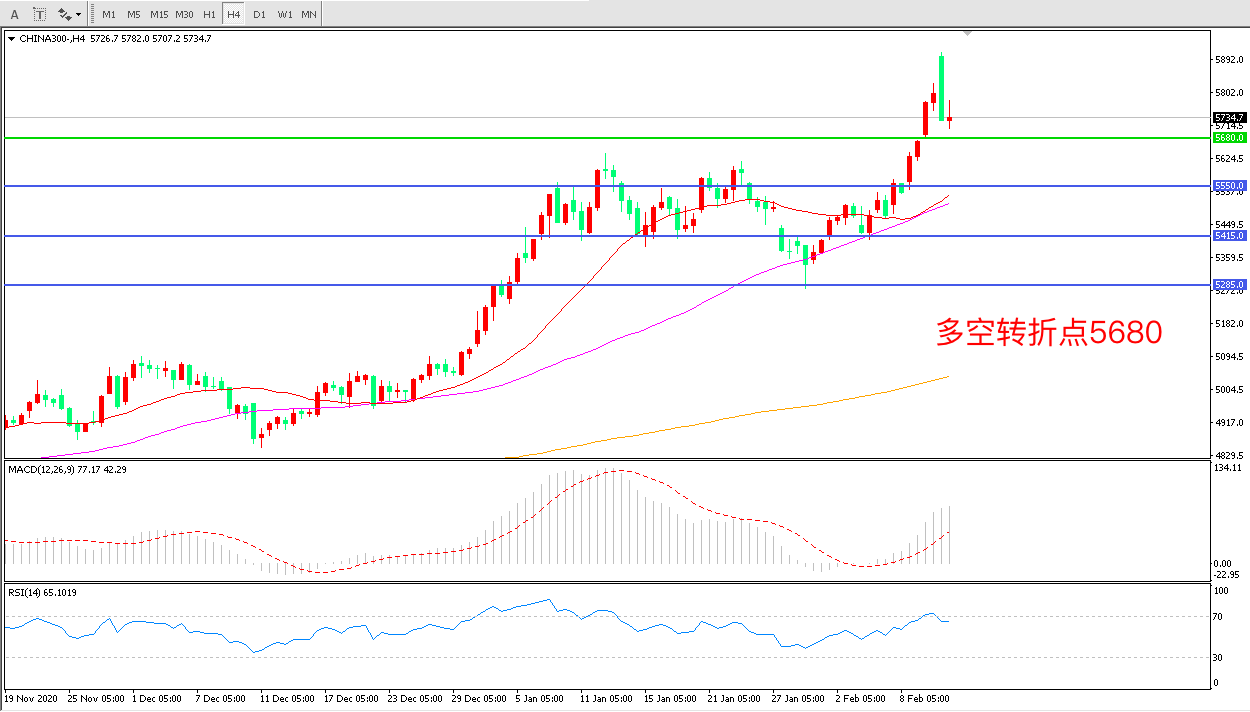
Task: Enable the D1 daily timeframe
Action: [259, 14]
